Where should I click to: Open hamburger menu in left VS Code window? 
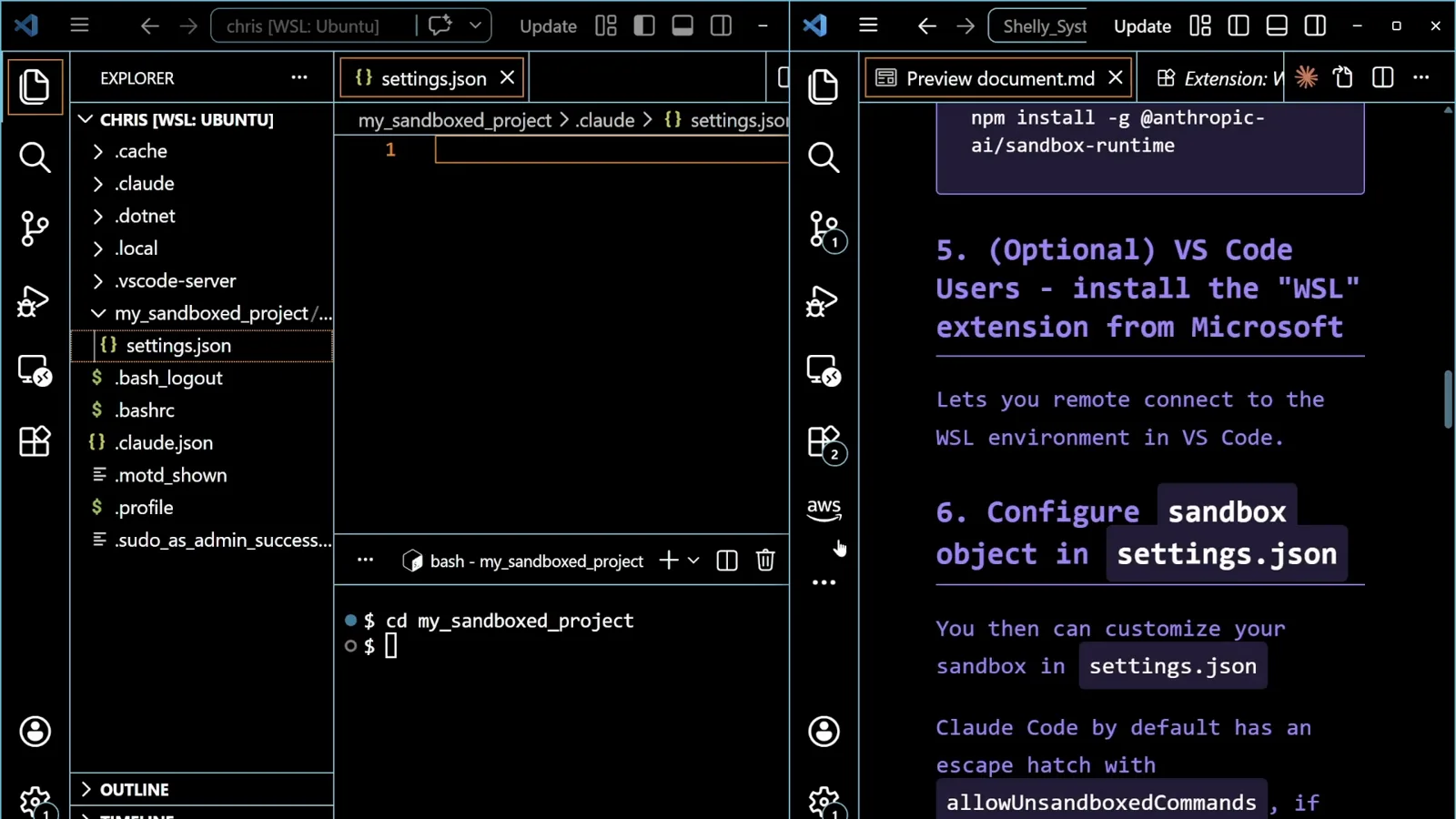coord(80,25)
